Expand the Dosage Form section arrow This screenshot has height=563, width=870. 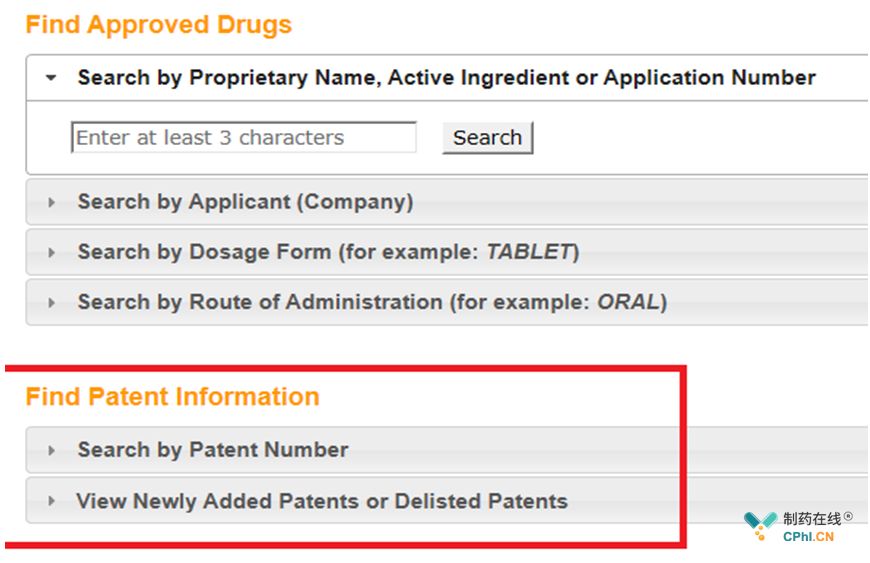[52, 252]
